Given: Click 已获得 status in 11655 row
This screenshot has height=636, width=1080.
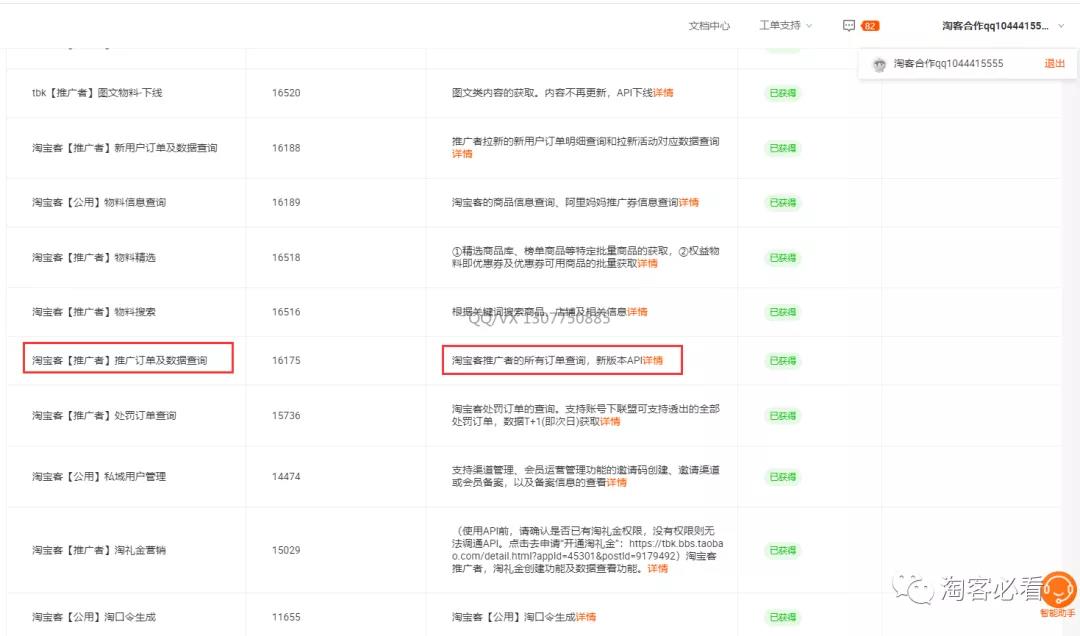Looking at the screenshot, I should pyautogui.click(x=782, y=617).
